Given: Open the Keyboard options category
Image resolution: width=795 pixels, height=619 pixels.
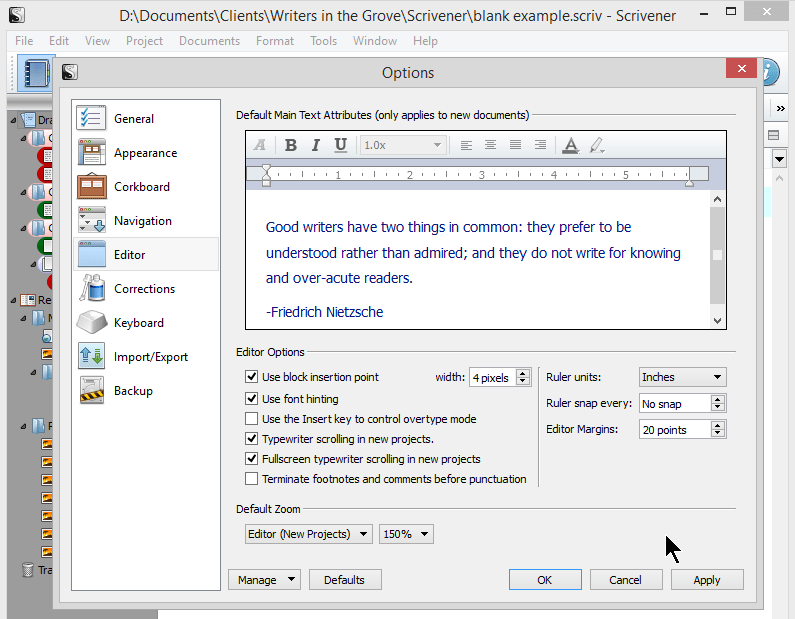Looking at the screenshot, I should [x=146, y=322].
